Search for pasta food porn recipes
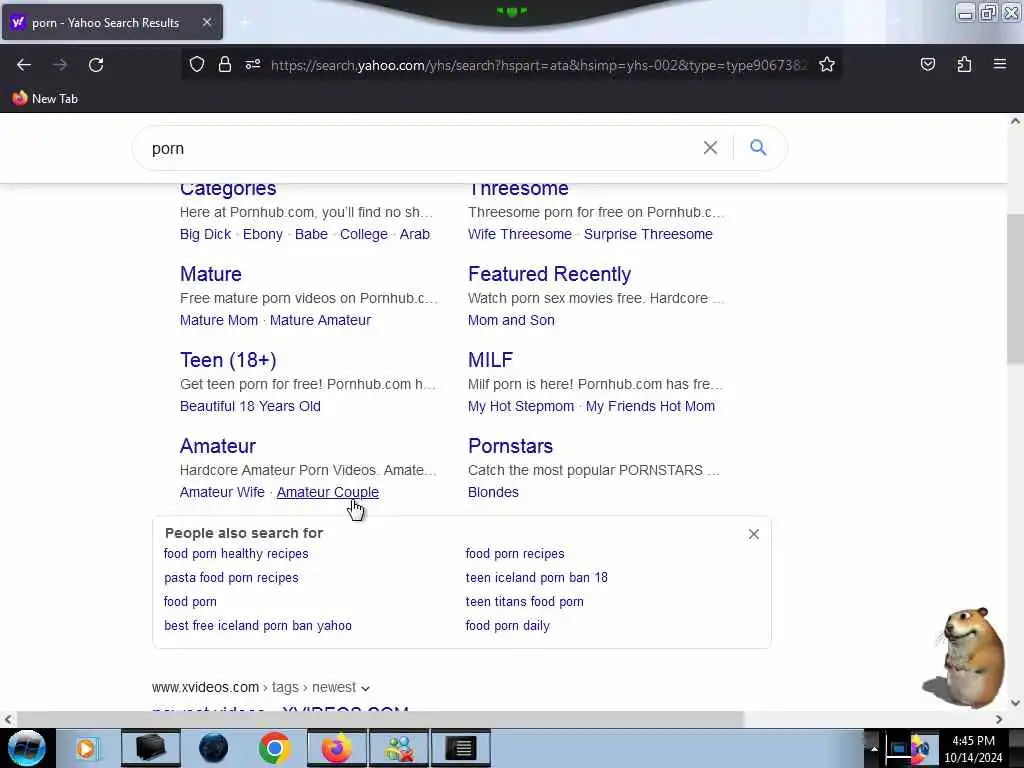The height and width of the screenshot is (768, 1024). [x=231, y=578]
